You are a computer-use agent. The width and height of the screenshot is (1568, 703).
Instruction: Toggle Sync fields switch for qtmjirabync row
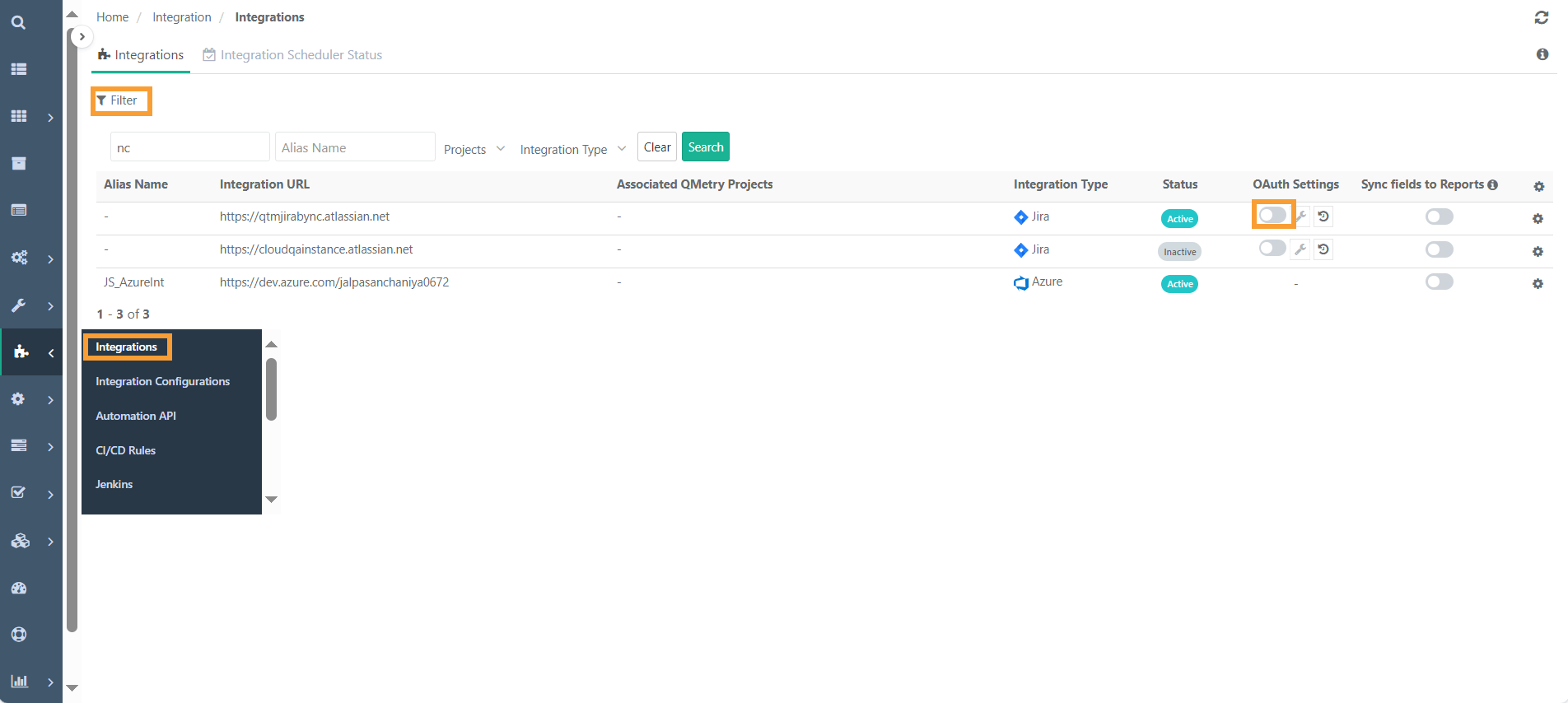click(x=1440, y=216)
